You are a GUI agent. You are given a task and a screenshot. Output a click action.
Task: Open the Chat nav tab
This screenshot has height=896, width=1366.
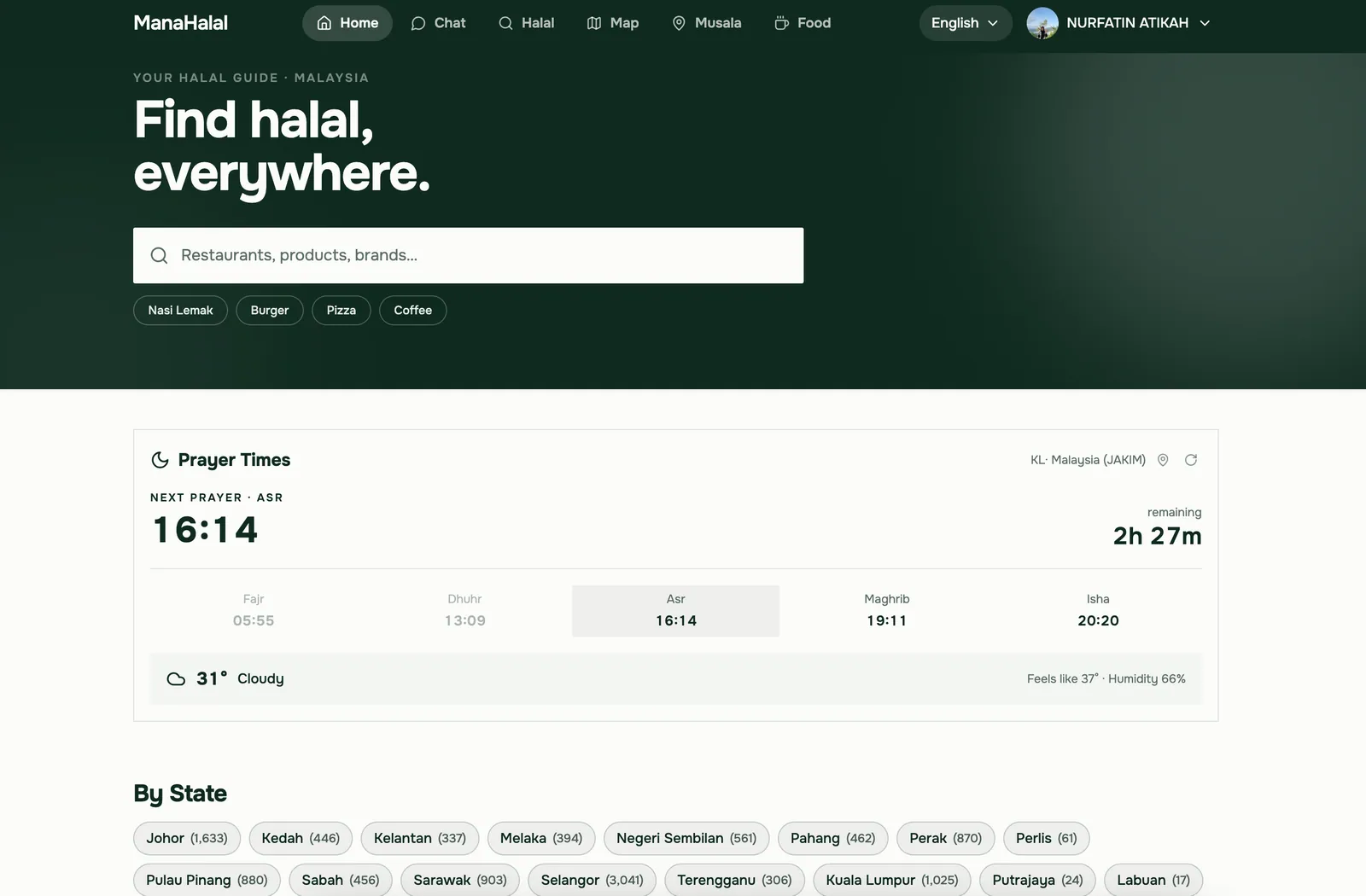pos(438,23)
